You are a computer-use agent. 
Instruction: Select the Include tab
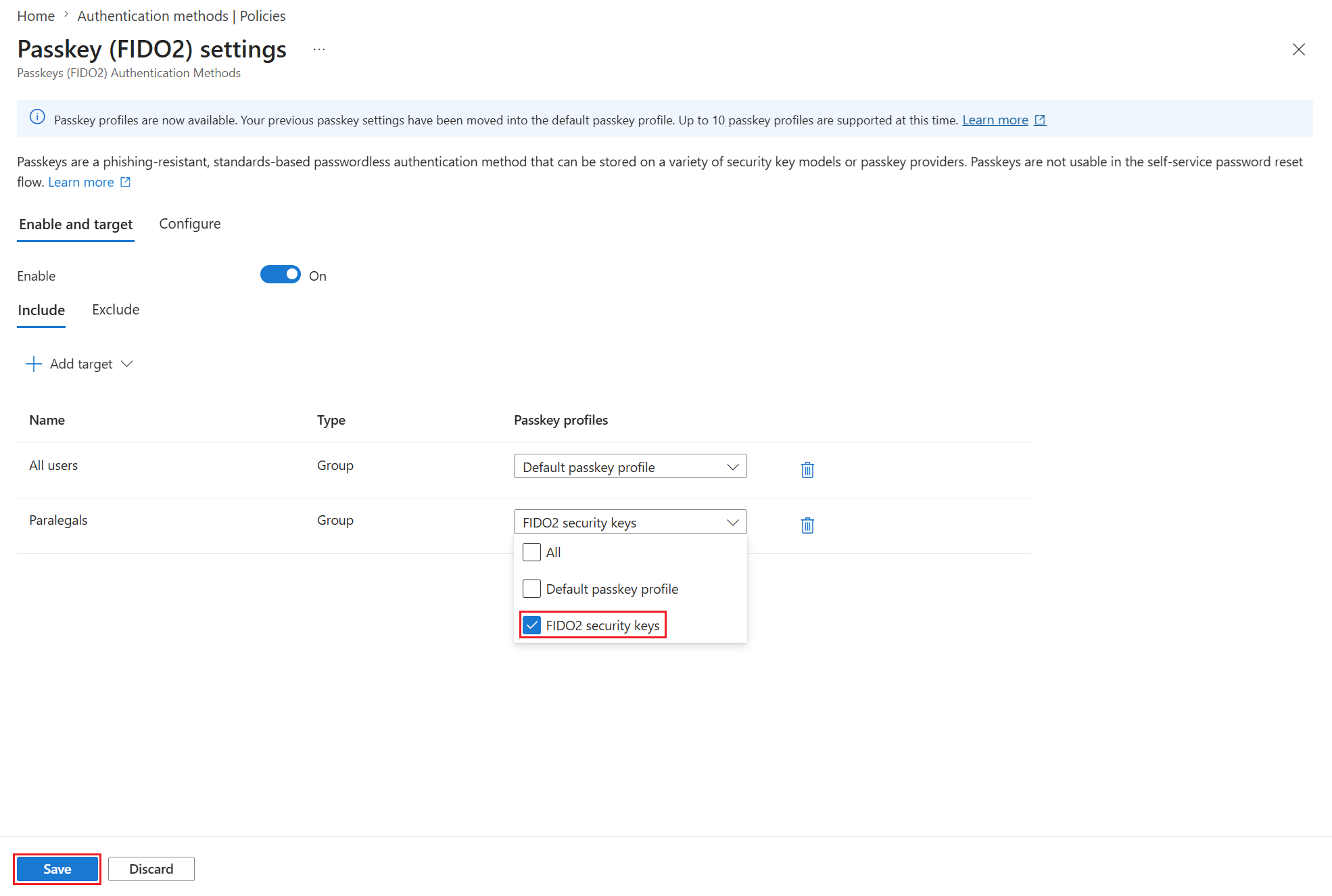41,310
